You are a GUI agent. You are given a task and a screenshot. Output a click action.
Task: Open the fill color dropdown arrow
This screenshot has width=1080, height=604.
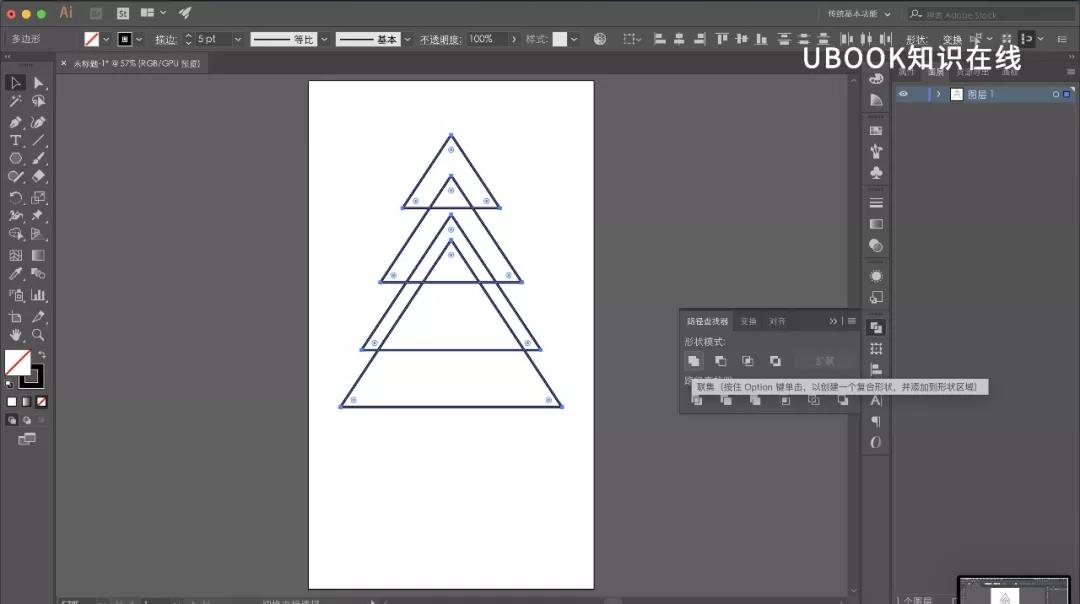(x=106, y=39)
